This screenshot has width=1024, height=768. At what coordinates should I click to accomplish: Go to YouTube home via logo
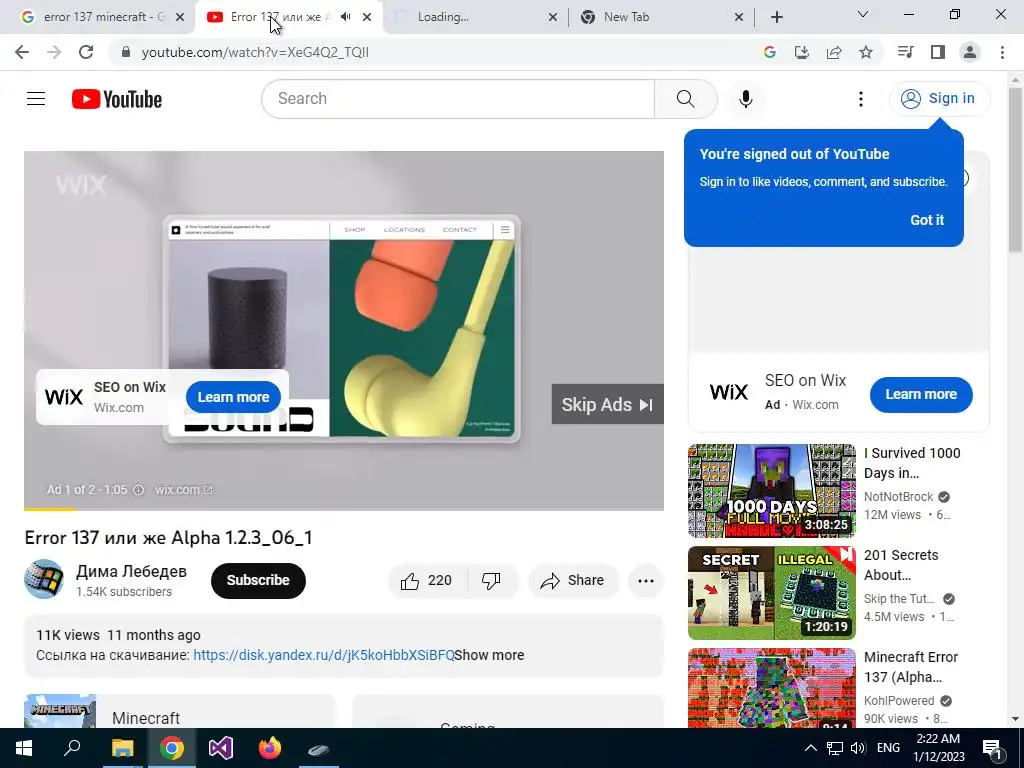pyautogui.click(x=117, y=99)
